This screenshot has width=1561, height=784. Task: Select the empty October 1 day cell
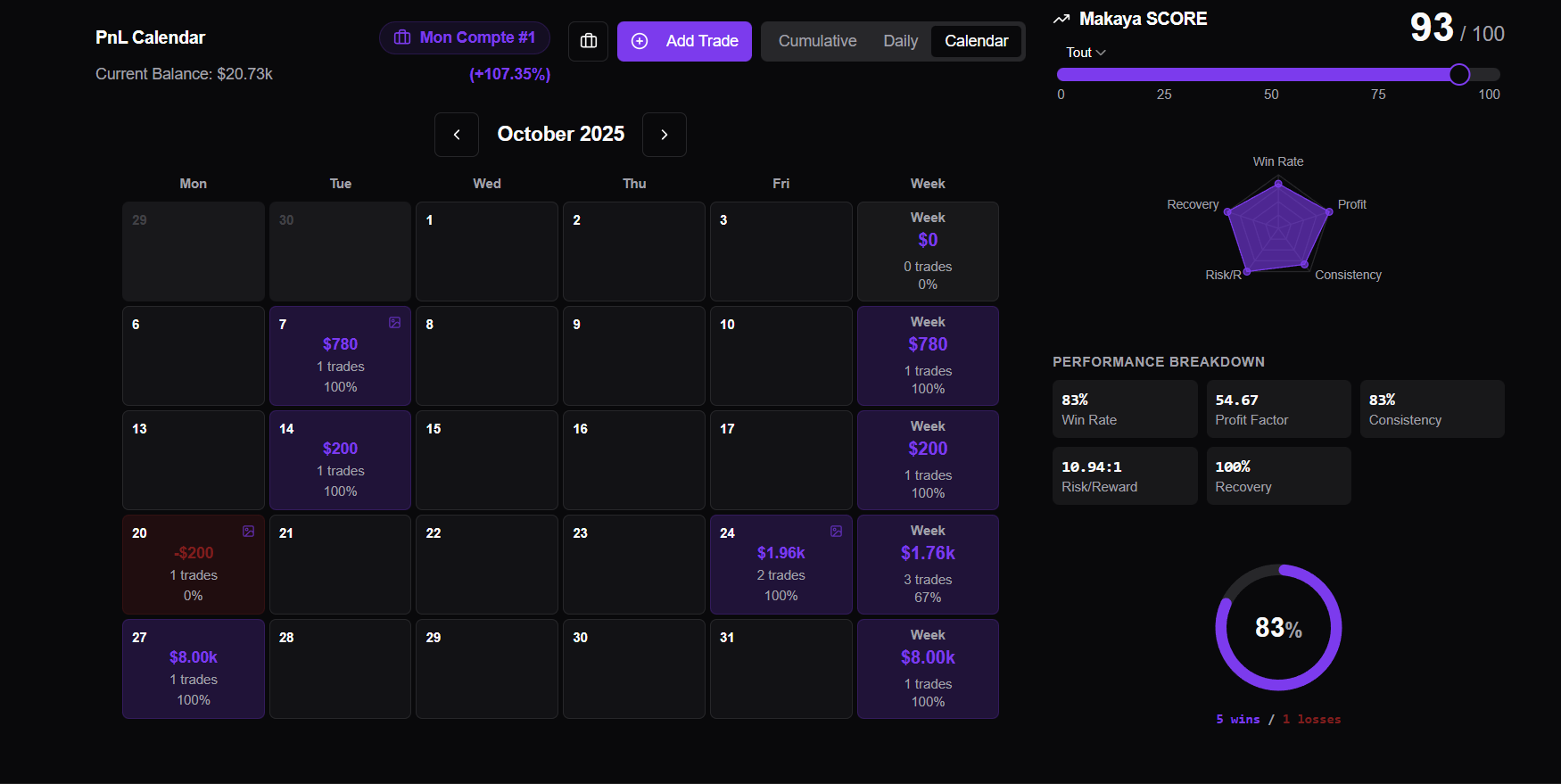pos(487,252)
